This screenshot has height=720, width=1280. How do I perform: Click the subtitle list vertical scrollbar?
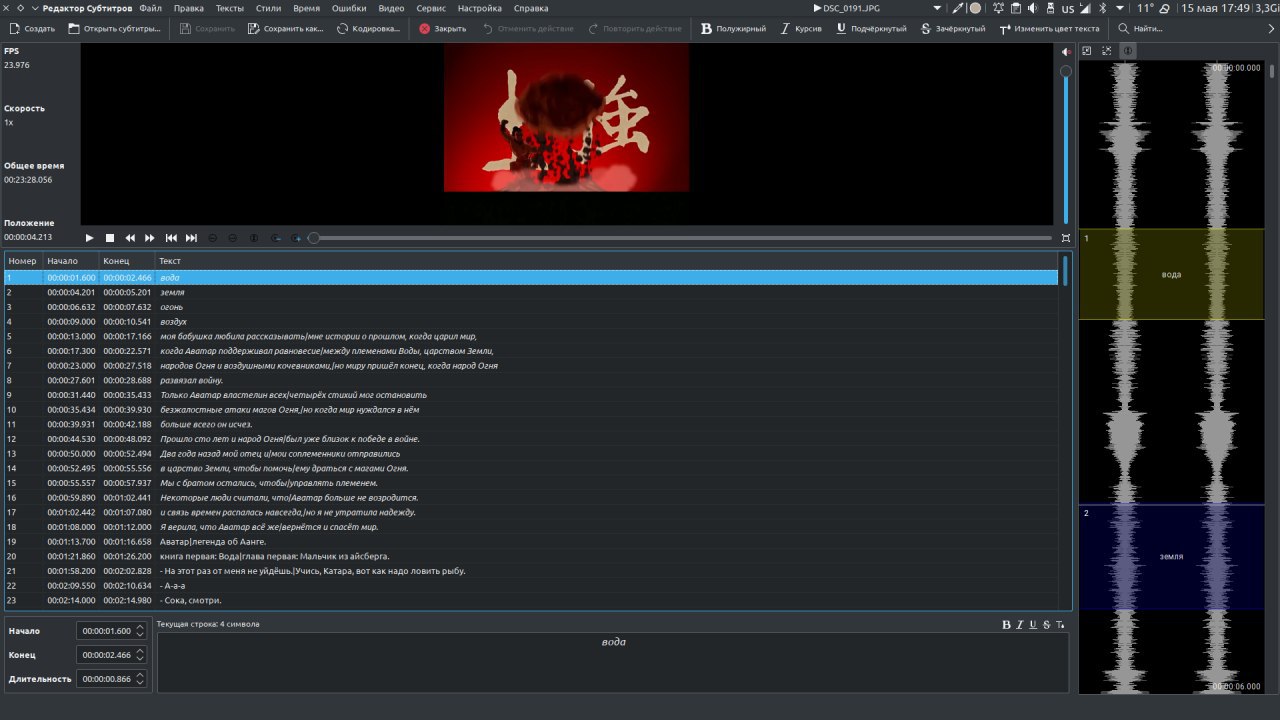pyautogui.click(x=1065, y=270)
